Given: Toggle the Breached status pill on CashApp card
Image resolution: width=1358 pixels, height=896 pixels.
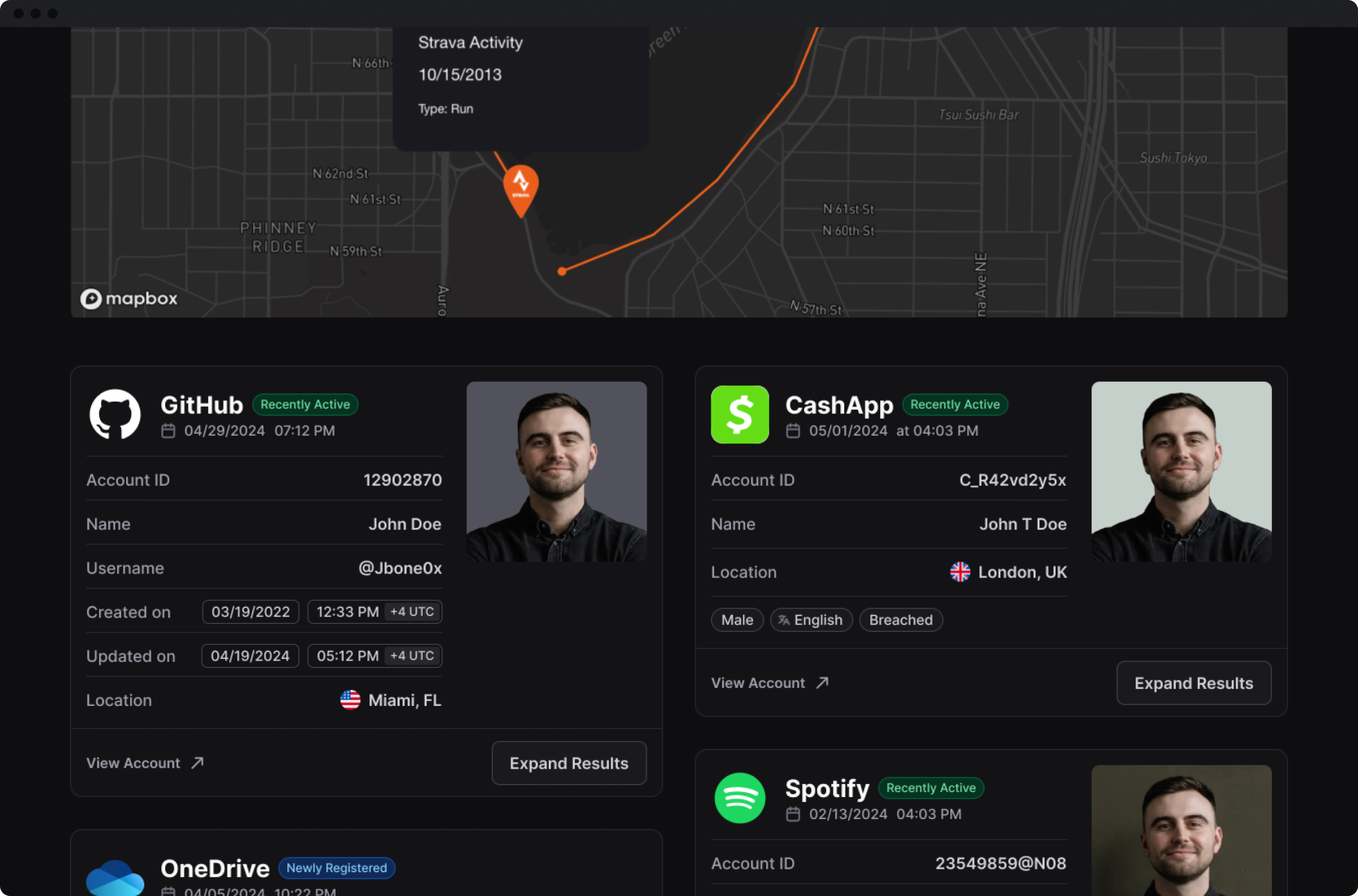Looking at the screenshot, I should point(901,620).
